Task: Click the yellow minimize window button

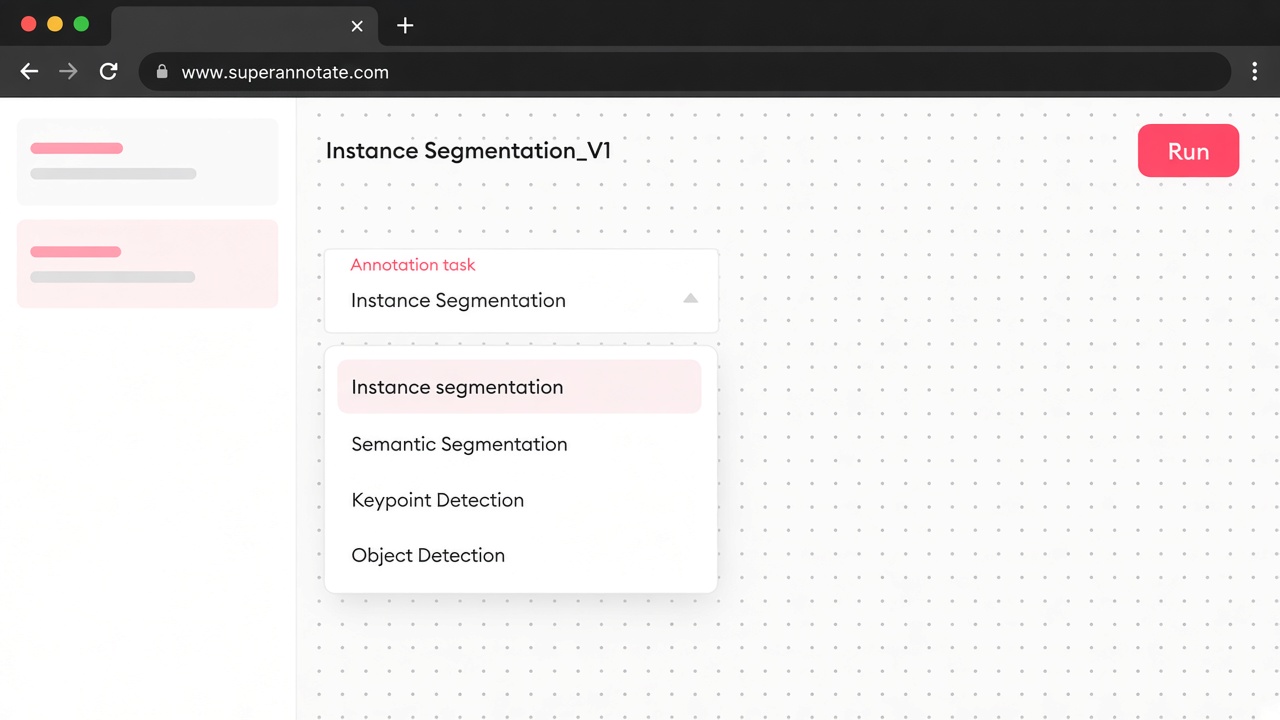Action: click(55, 24)
